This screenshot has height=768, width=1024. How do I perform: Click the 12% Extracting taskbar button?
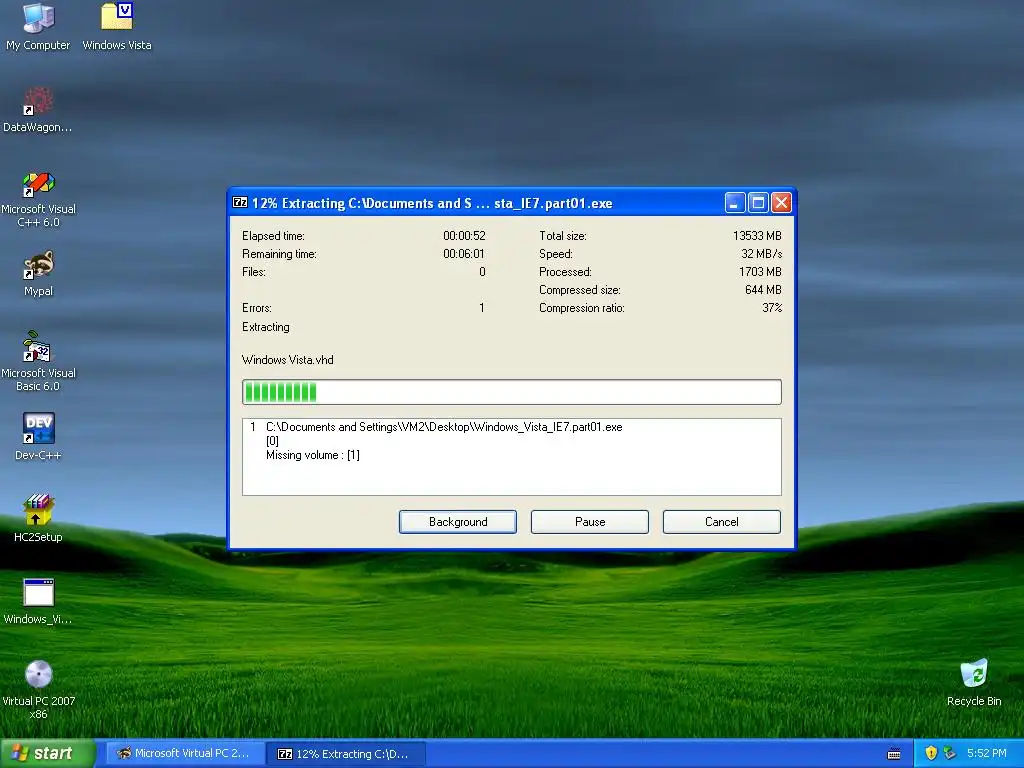[347, 754]
